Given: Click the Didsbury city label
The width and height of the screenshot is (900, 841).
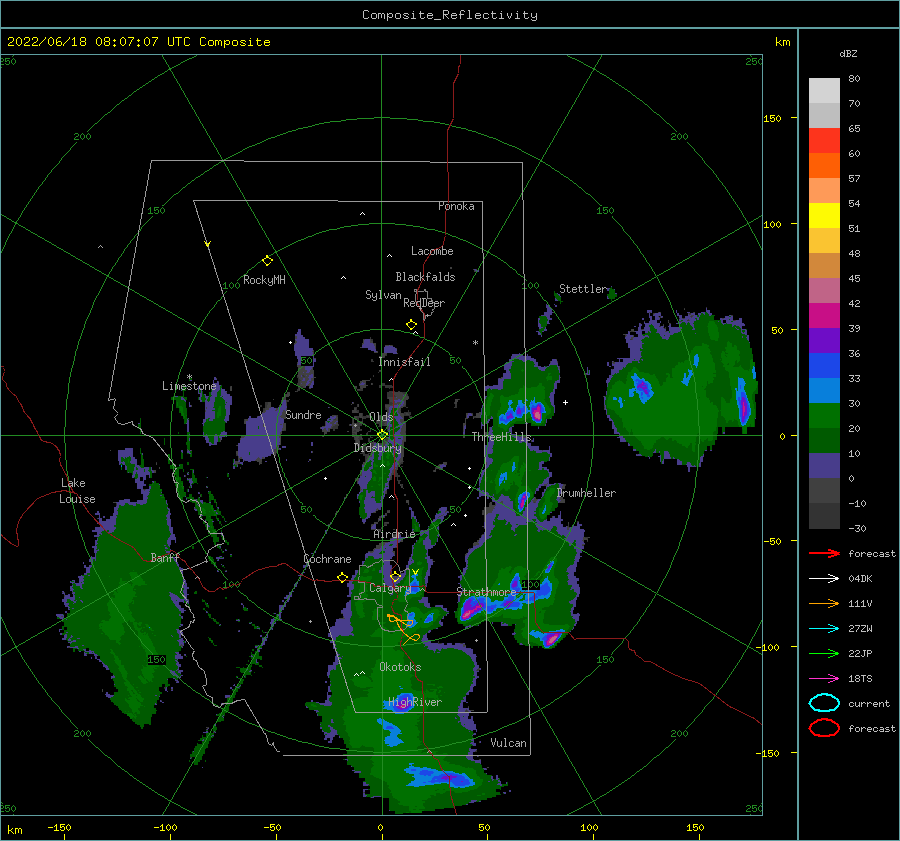Looking at the screenshot, I should click(378, 448).
